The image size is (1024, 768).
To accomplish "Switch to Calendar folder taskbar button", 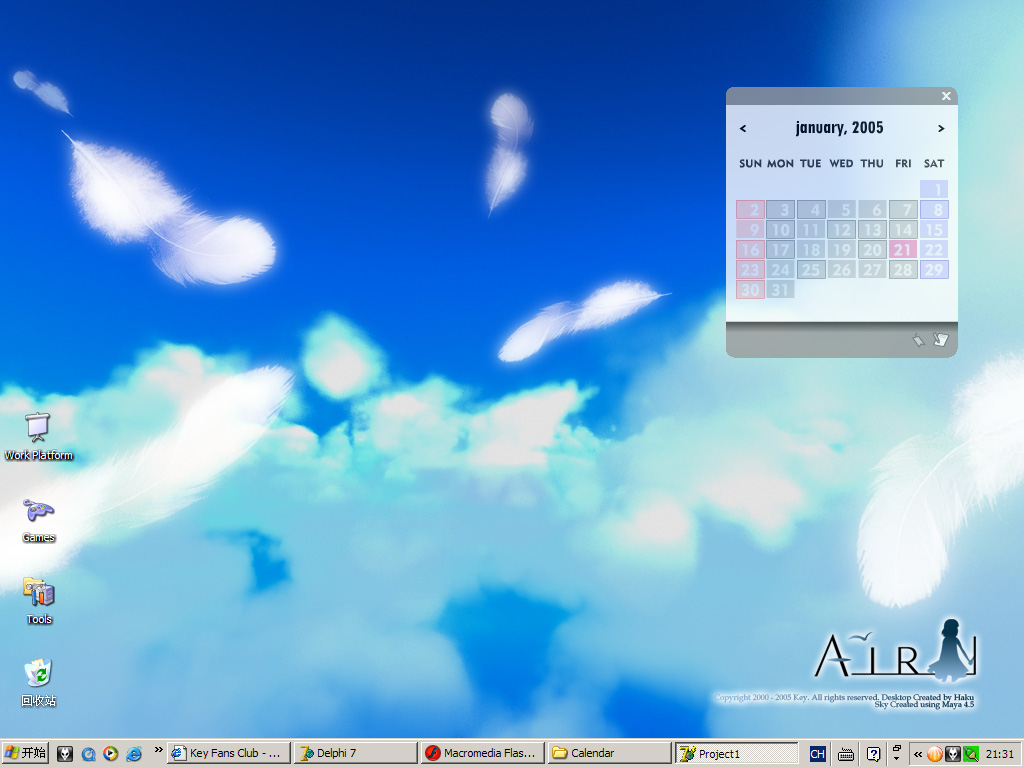I will (x=609, y=754).
